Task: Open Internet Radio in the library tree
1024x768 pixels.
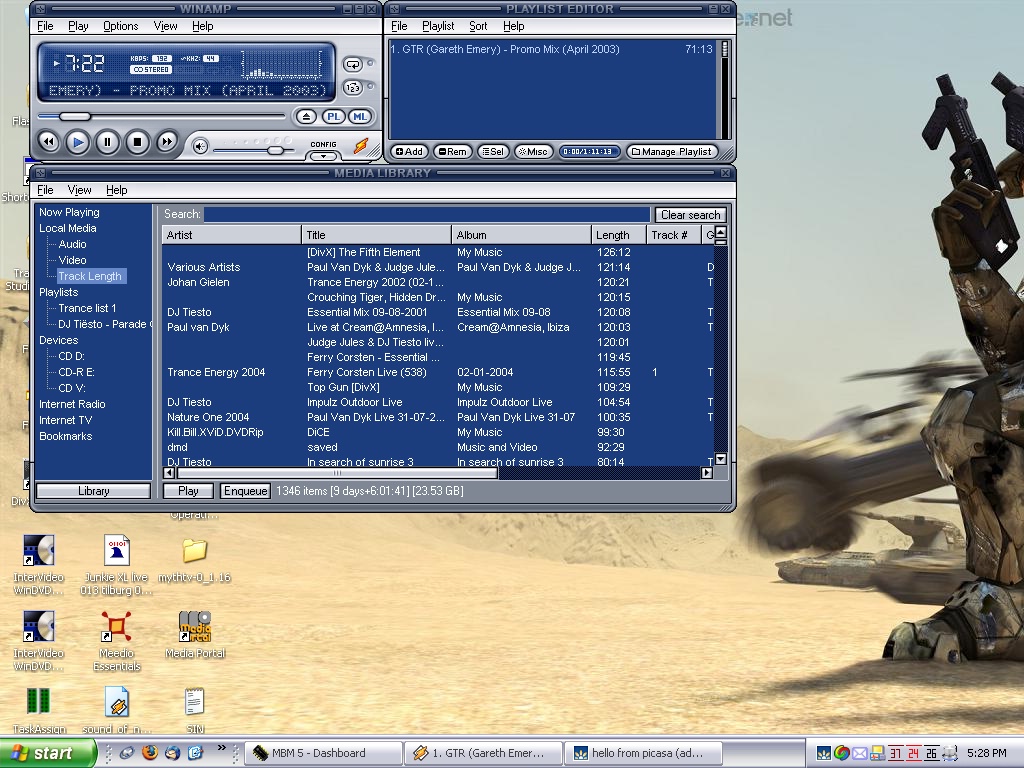Action: 72,404
